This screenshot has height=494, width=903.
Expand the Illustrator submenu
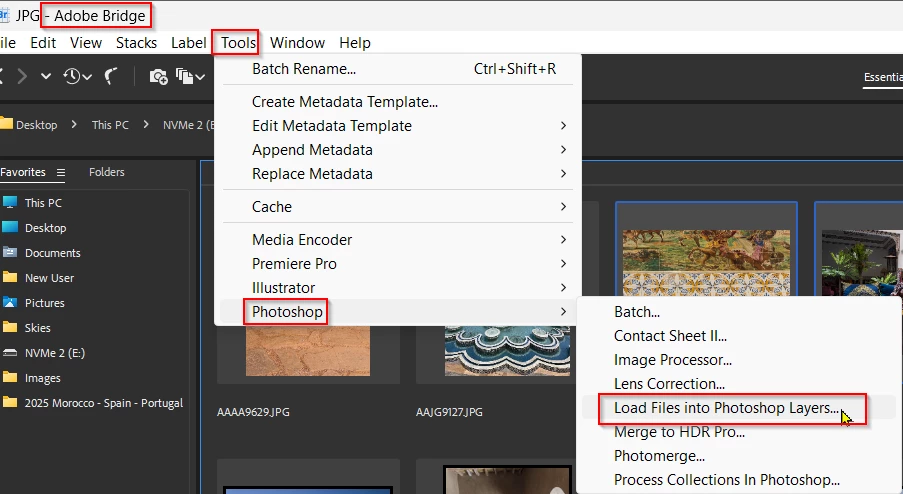pyautogui.click(x=563, y=288)
